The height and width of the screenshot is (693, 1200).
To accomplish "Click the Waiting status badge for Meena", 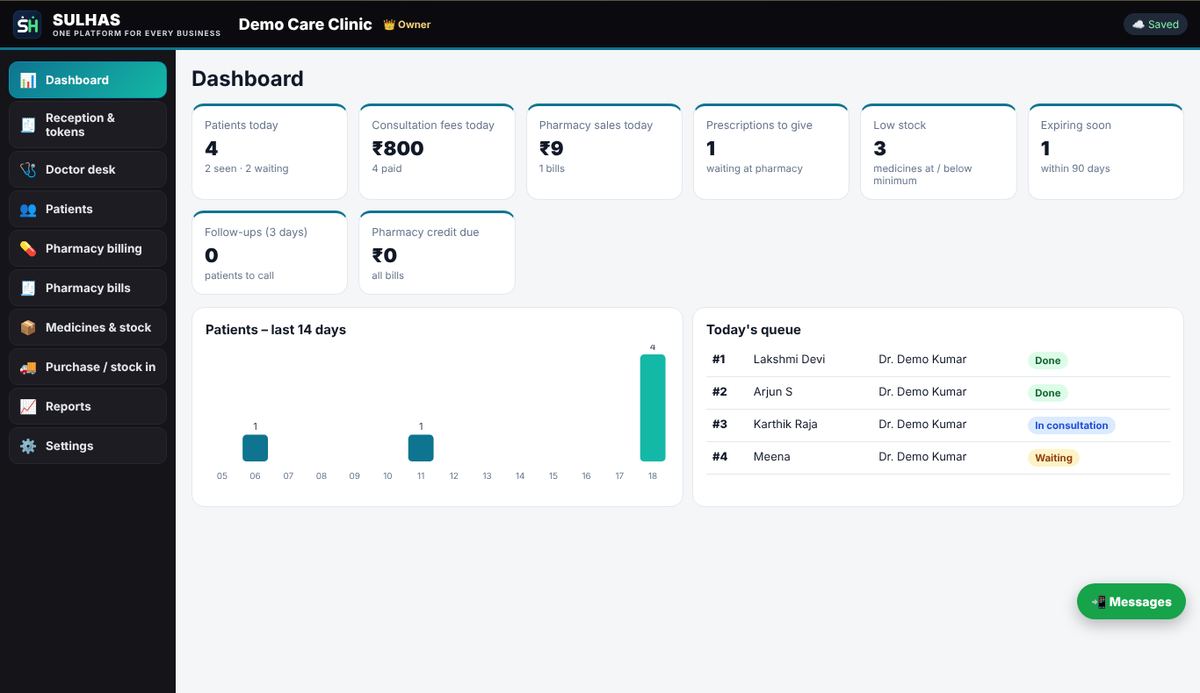I will 1054,458.
